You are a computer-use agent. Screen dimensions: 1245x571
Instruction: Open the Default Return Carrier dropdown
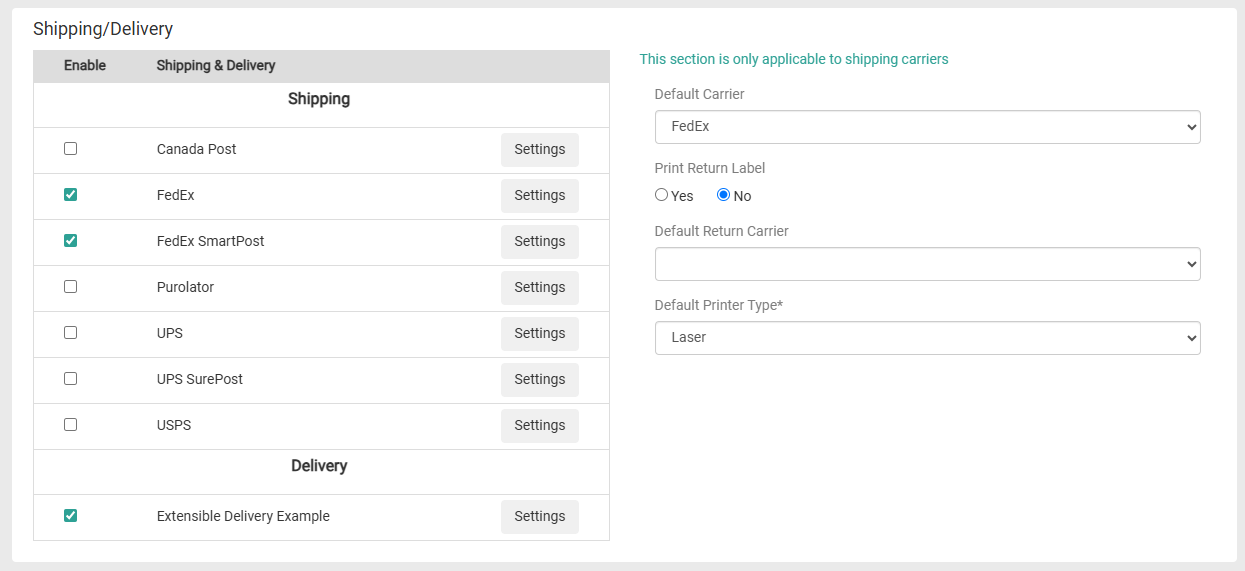928,264
